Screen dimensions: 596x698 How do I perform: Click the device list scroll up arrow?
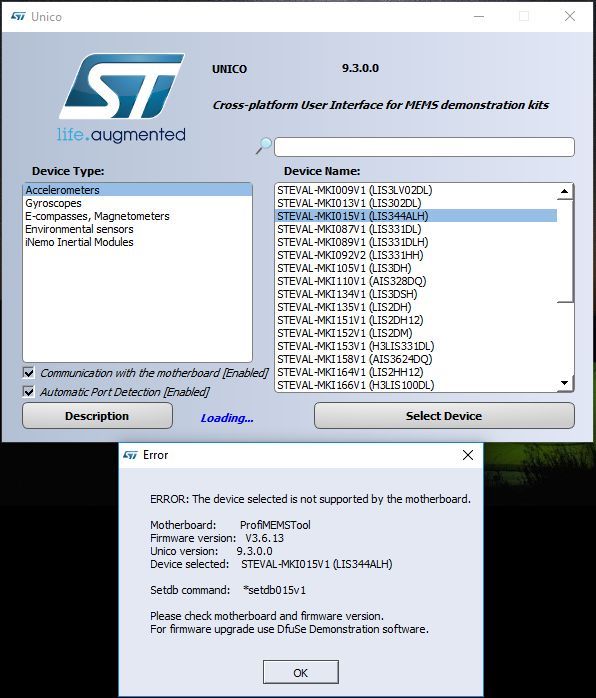click(564, 191)
